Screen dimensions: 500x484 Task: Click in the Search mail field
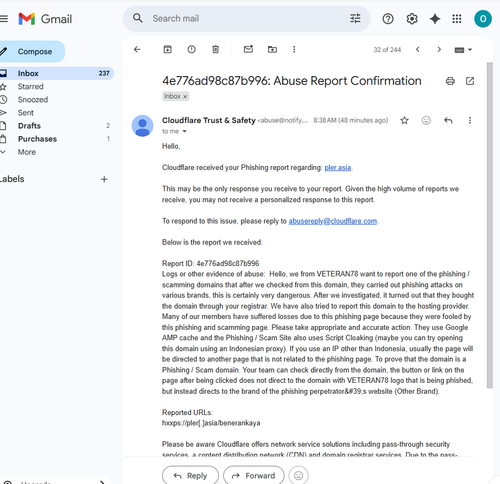click(x=247, y=19)
